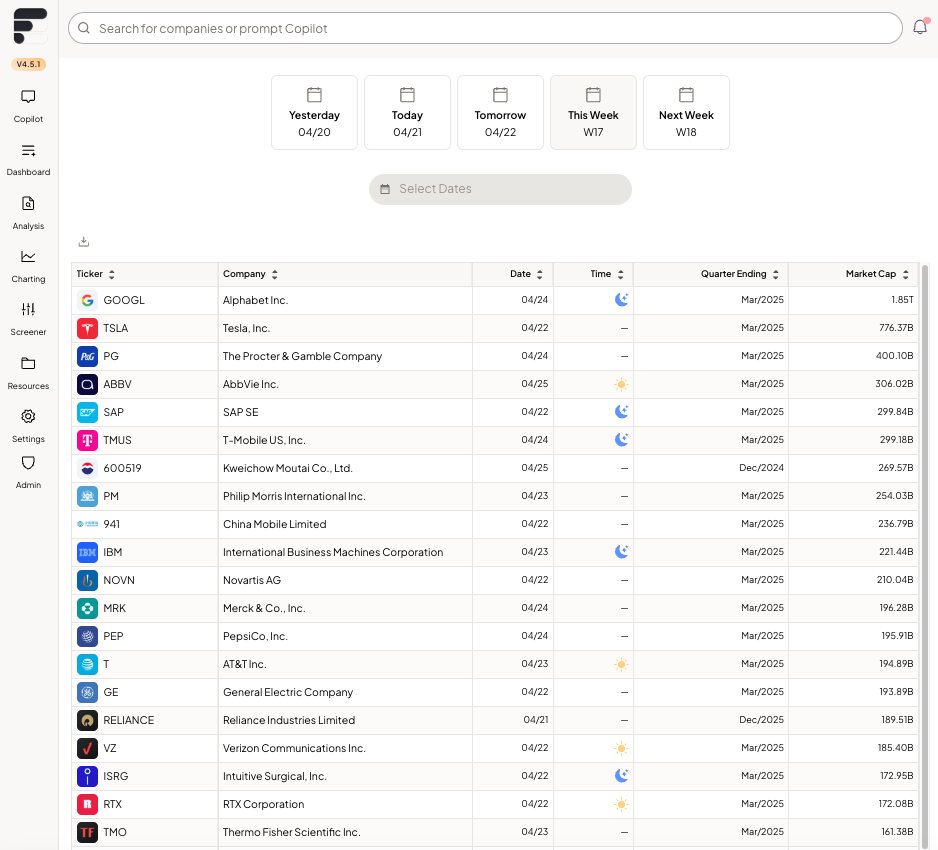This screenshot has height=850, width=938.
Task: Open the Screener sidebar item
Action: pos(28,319)
